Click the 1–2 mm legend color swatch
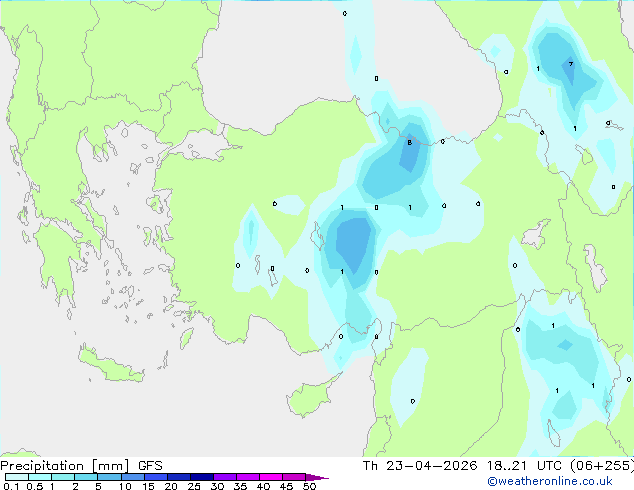 [63, 477]
